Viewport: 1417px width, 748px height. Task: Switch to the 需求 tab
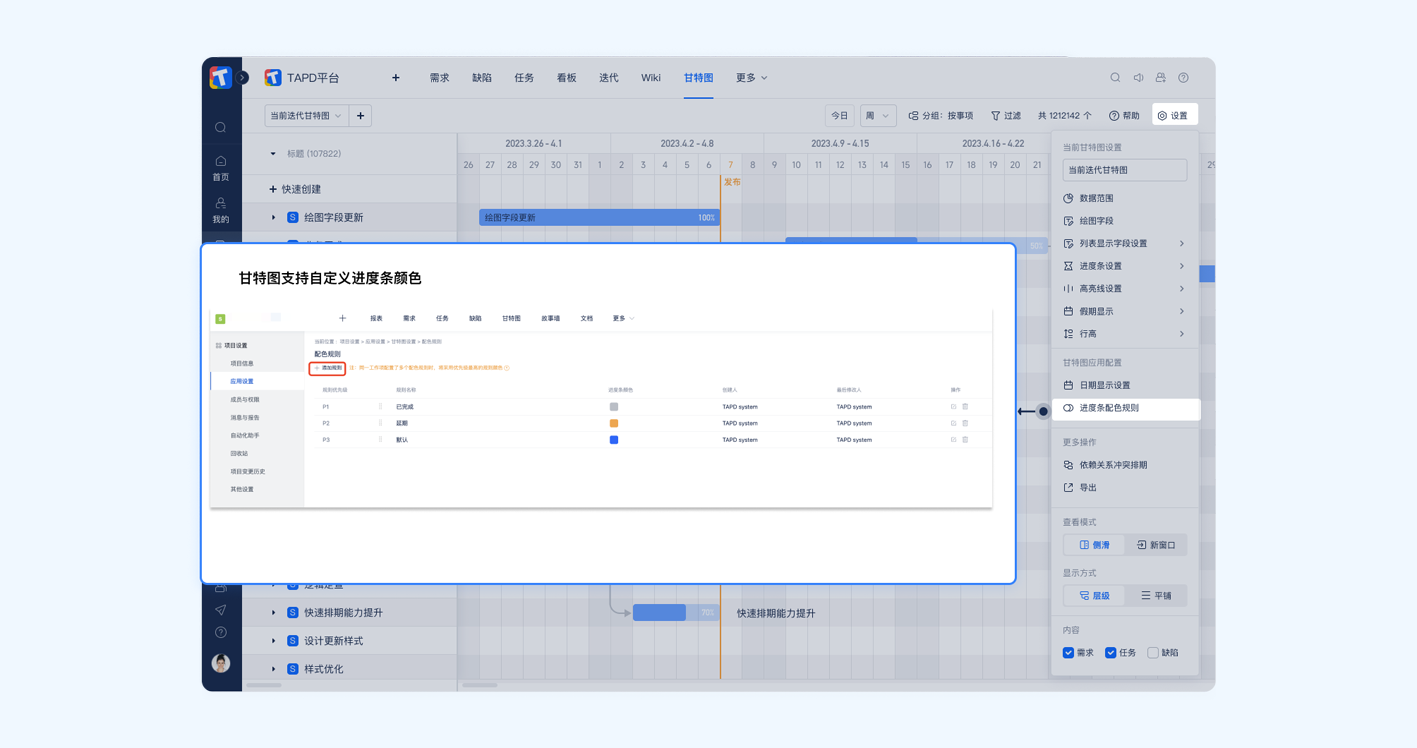click(439, 78)
